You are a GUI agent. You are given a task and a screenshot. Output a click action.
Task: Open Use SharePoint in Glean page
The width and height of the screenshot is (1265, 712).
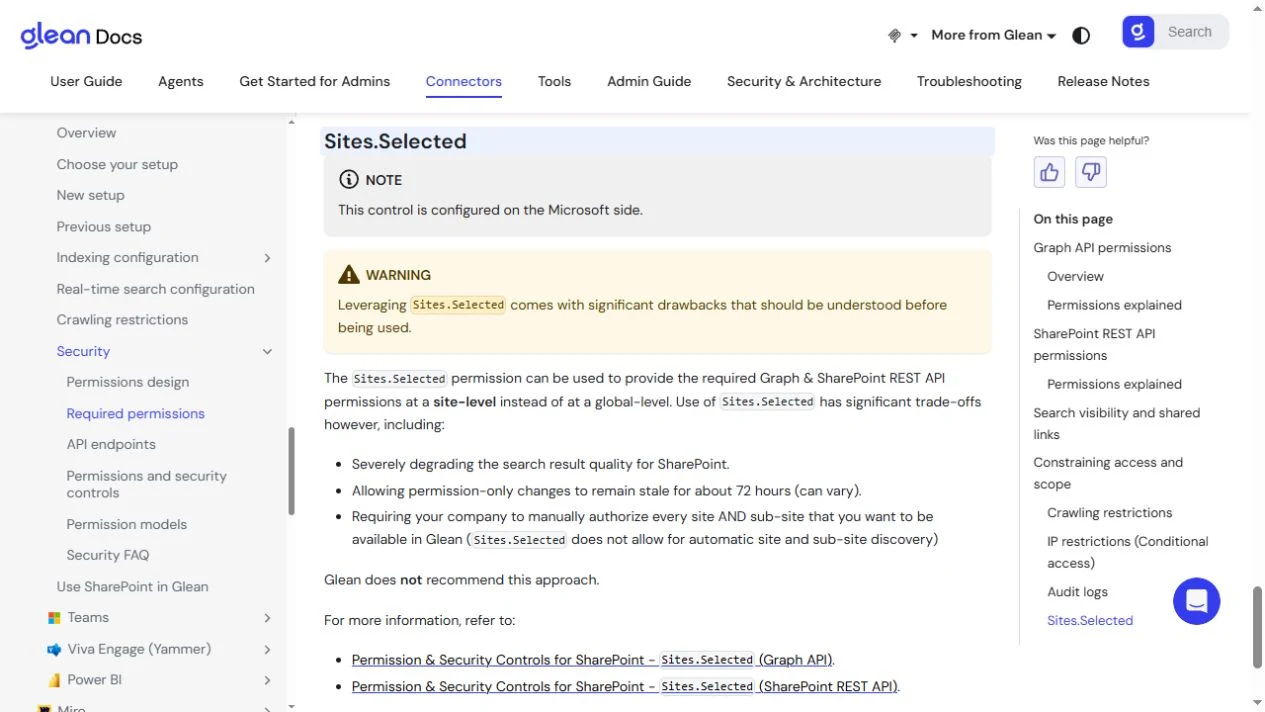pyautogui.click(x=132, y=587)
